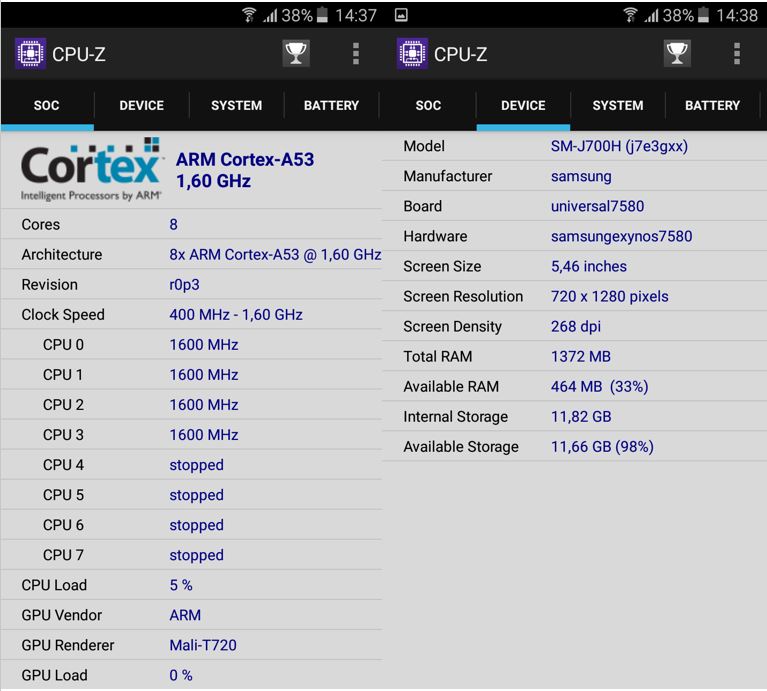767x691 pixels.
Task: Tap the battery icon beside 14:37
Action: coord(322,15)
